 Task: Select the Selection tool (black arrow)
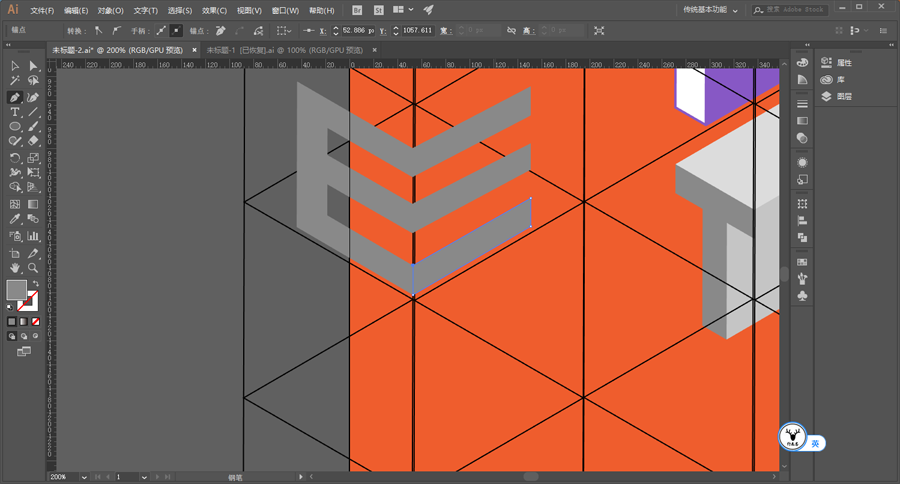(x=15, y=66)
